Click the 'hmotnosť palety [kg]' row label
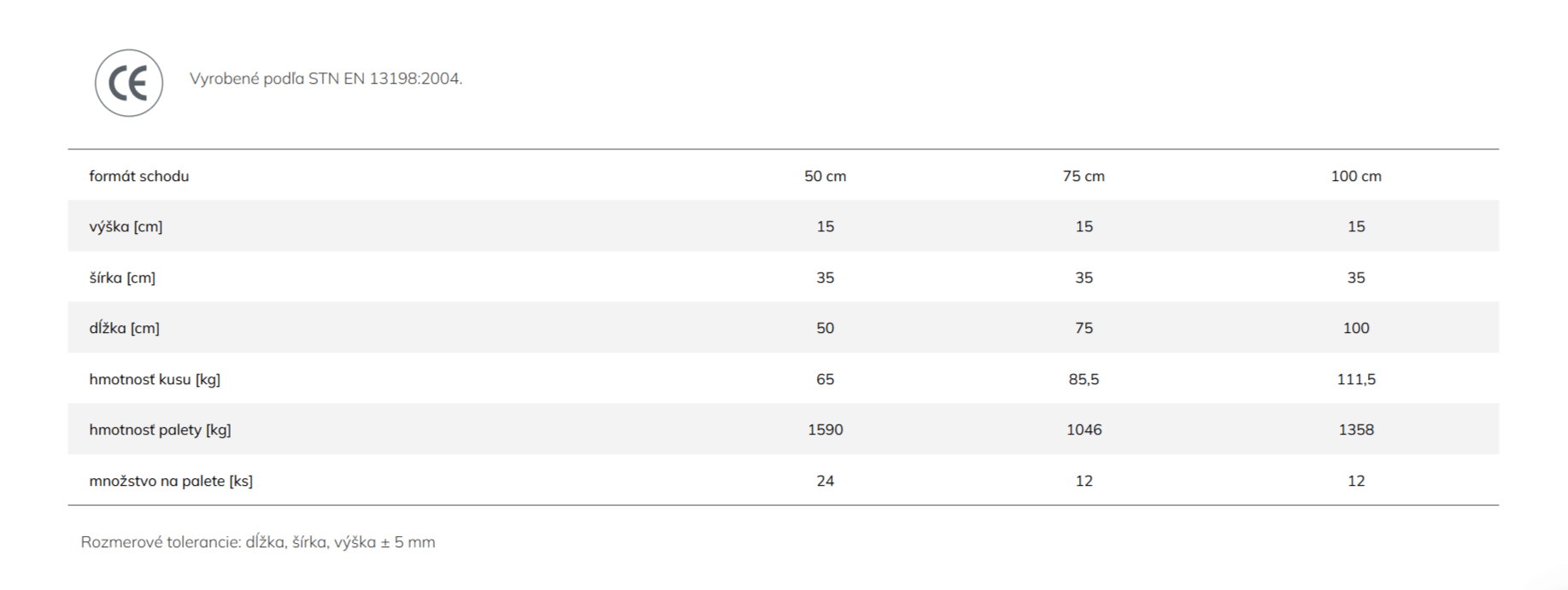 pyautogui.click(x=160, y=429)
